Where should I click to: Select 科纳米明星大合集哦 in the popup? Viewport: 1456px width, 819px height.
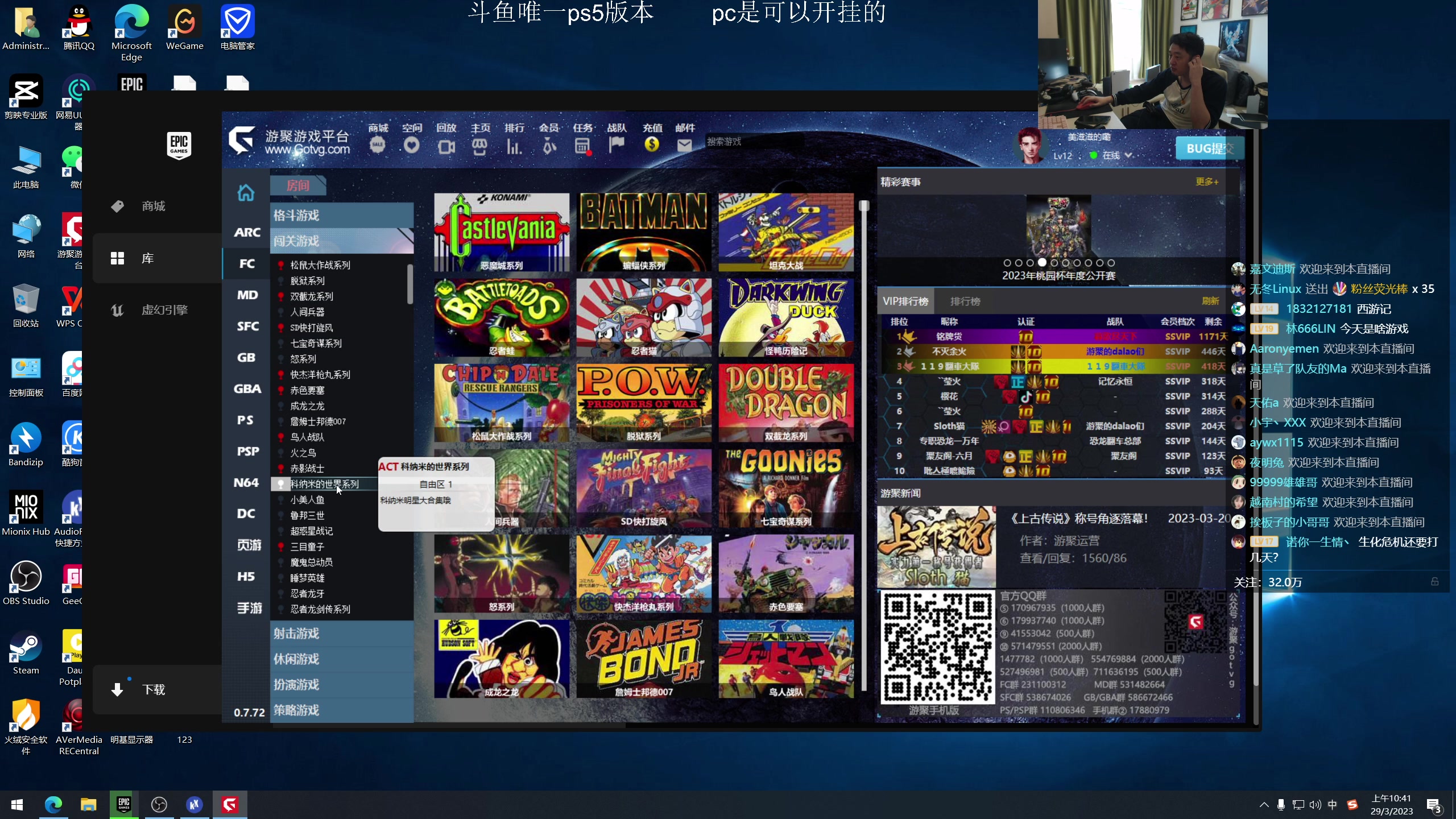click(415, 500)
